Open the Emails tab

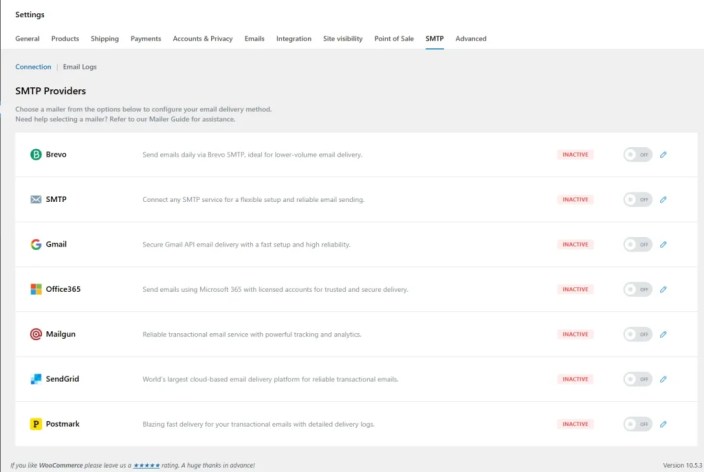tap(255, 39)
